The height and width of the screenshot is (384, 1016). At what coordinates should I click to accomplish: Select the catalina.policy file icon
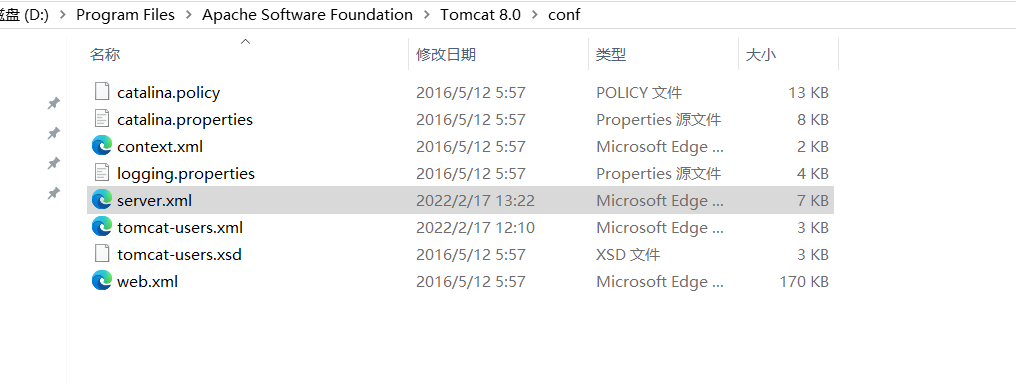(x=102, y=92)
